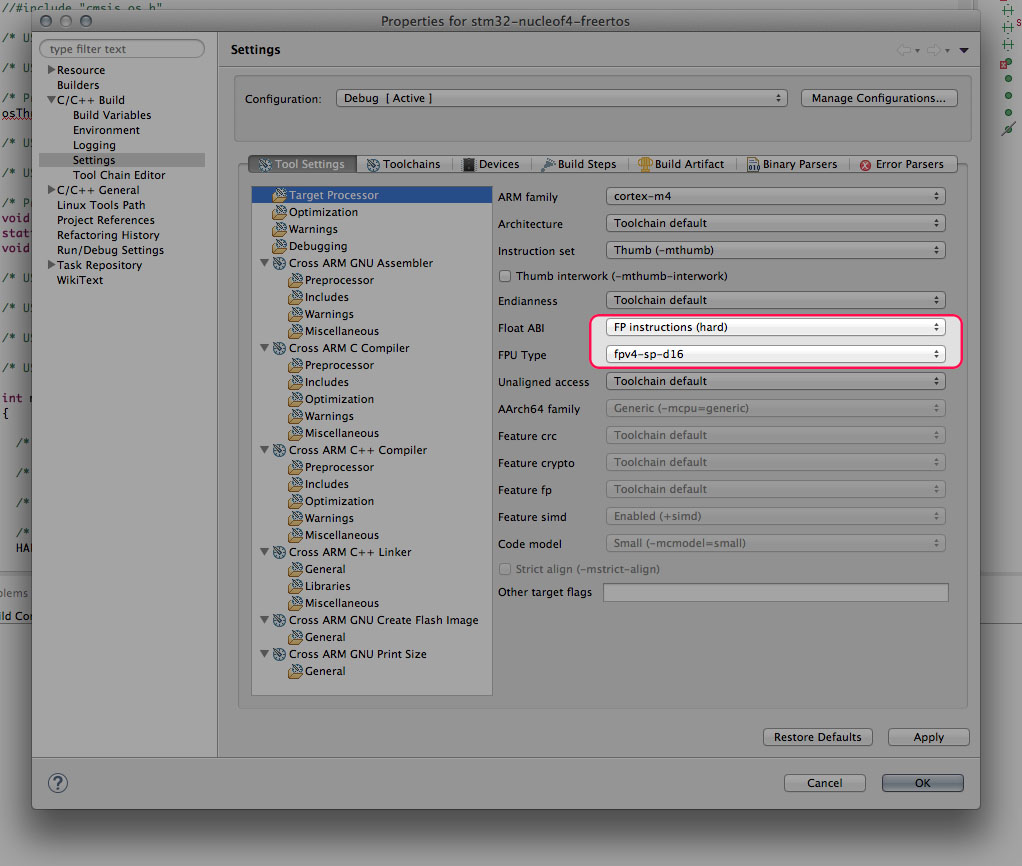The image size is (1022, 866).
Task: Collapse the C/C++ Build tree node
Action: tap(51, 100)
